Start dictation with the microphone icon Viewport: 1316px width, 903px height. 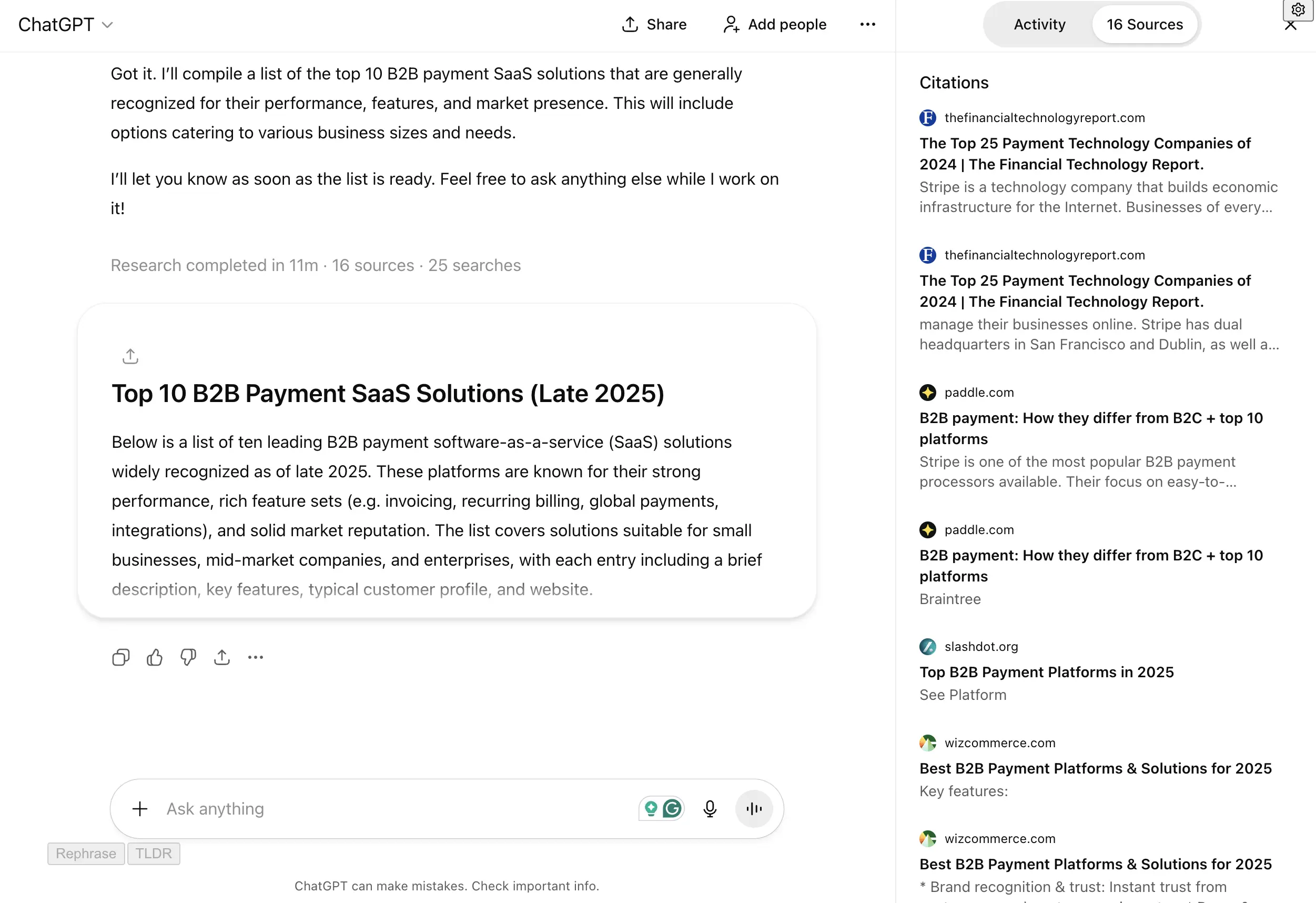710,808
